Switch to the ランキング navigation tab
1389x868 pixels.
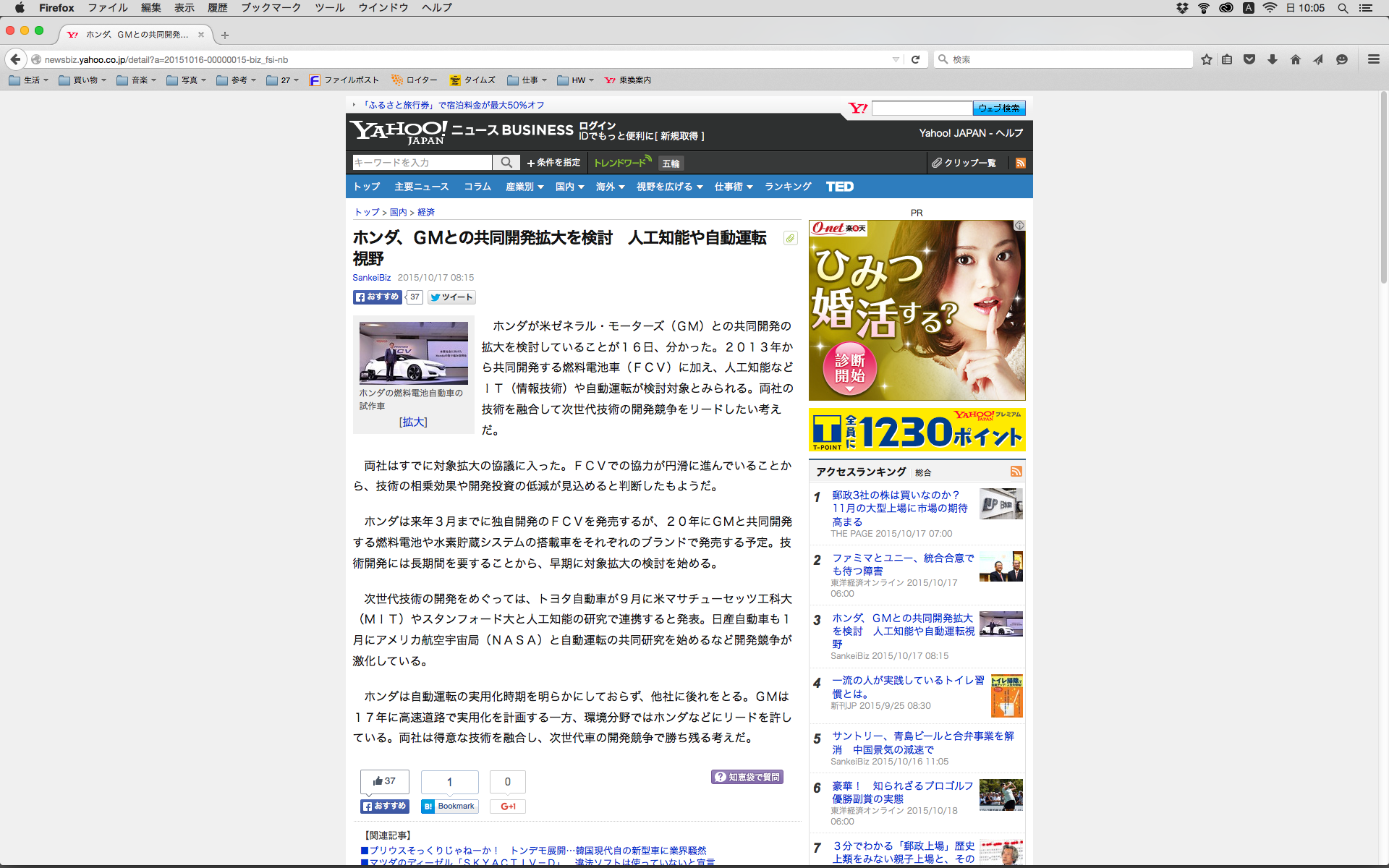point(788,187)
